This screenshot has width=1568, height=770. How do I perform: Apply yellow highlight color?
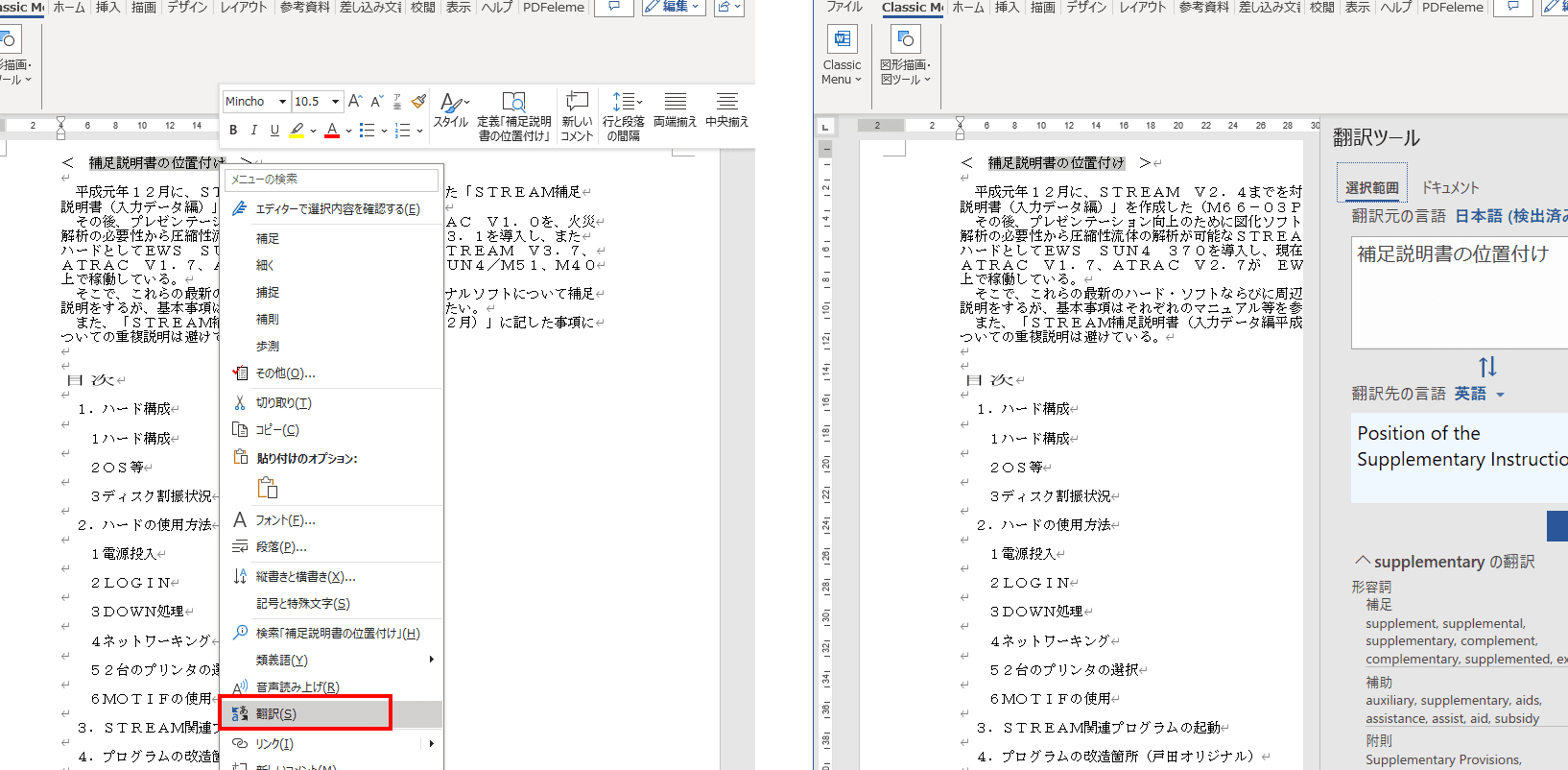click(297, 131)
